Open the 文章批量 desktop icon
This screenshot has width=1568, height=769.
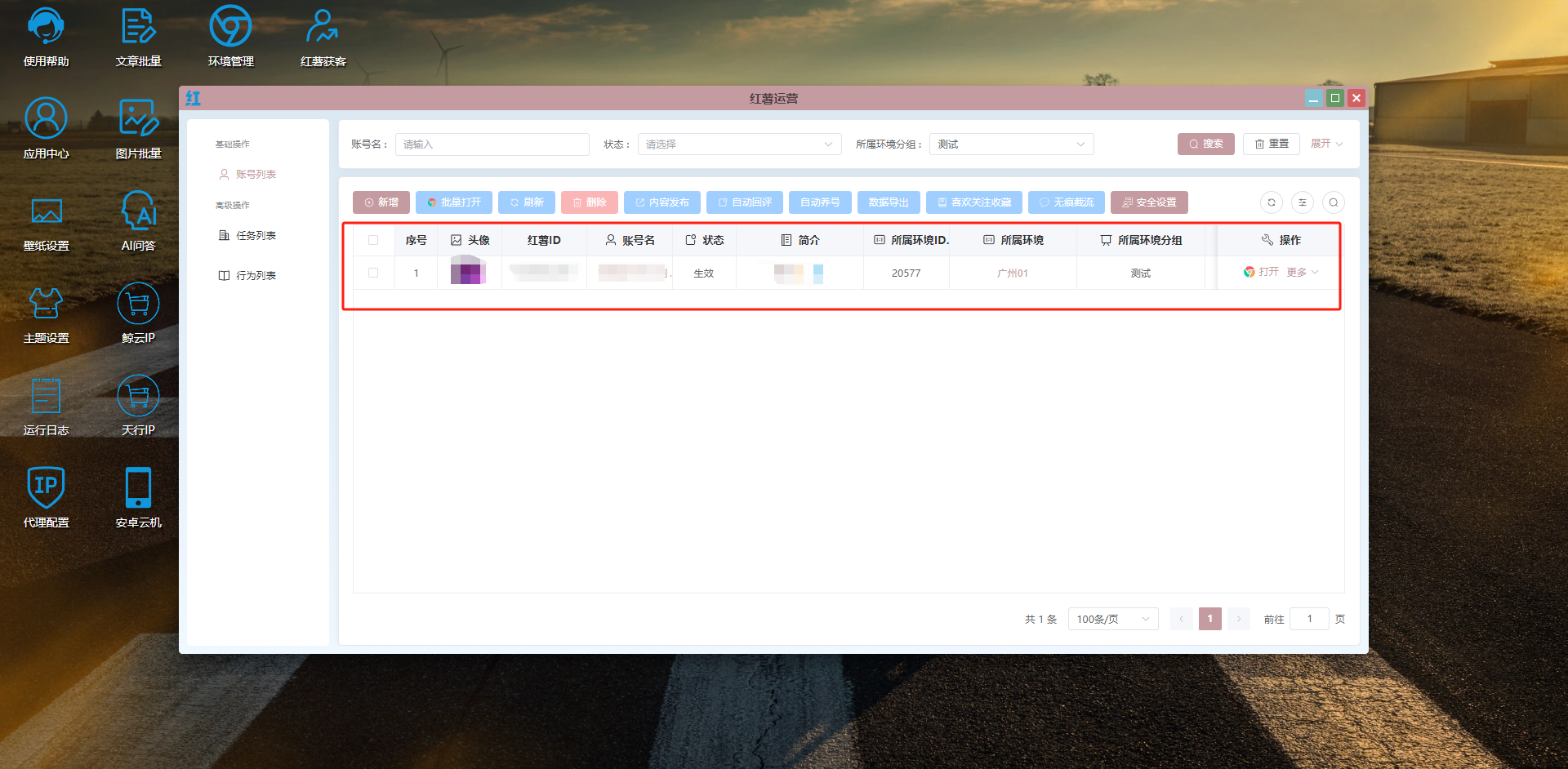[x=138, y=37]
